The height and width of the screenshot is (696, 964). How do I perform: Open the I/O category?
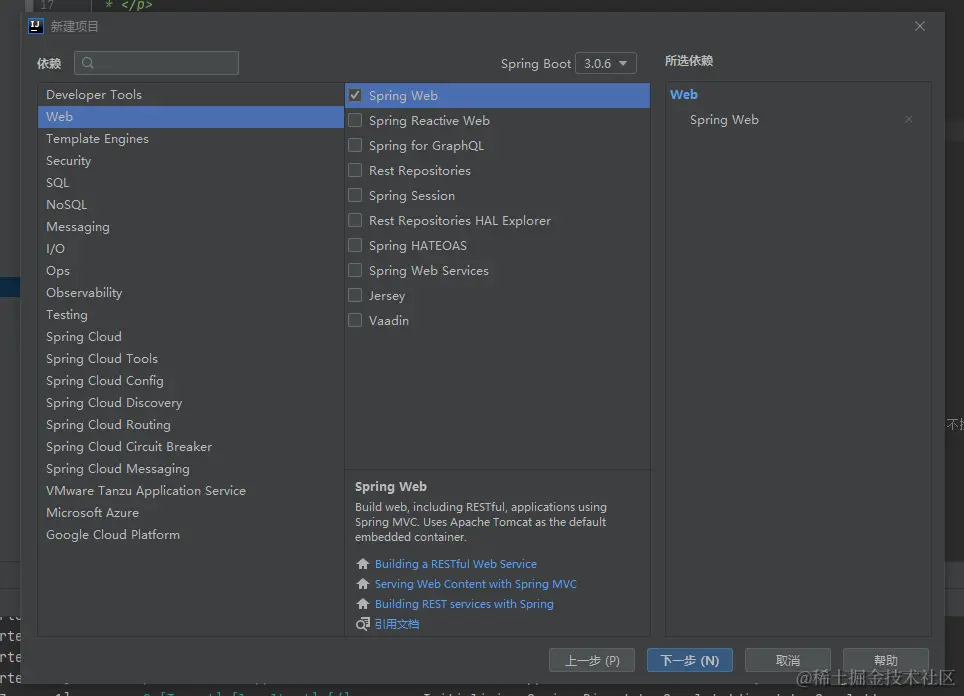pyautogui.click(x=191, y=249)
